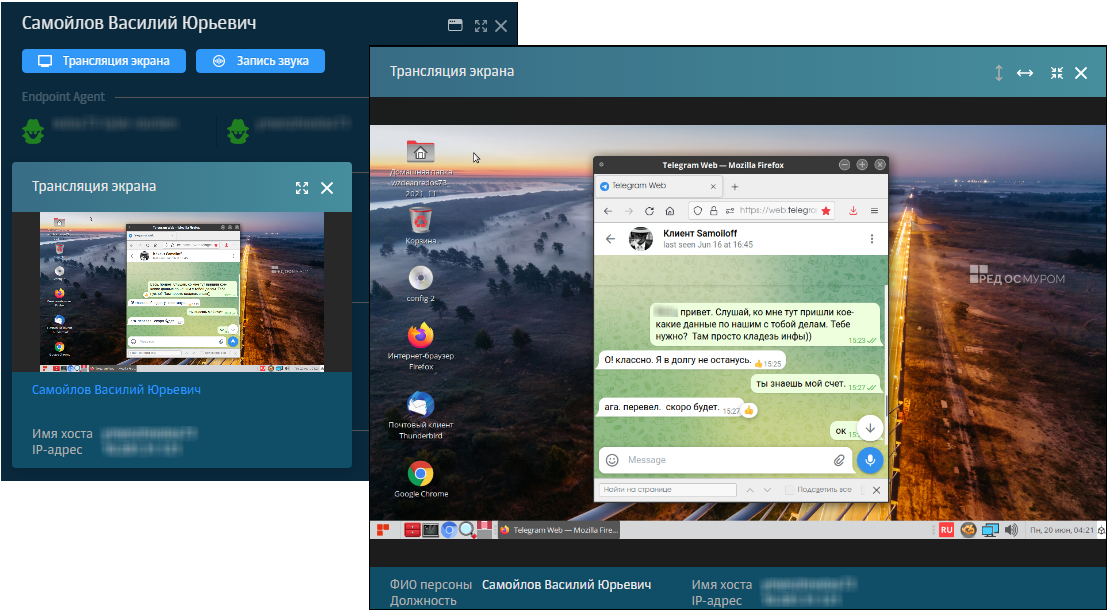Expand the small Трансляция экрана preview card
1113x615 pixels.
pos(302,187)
